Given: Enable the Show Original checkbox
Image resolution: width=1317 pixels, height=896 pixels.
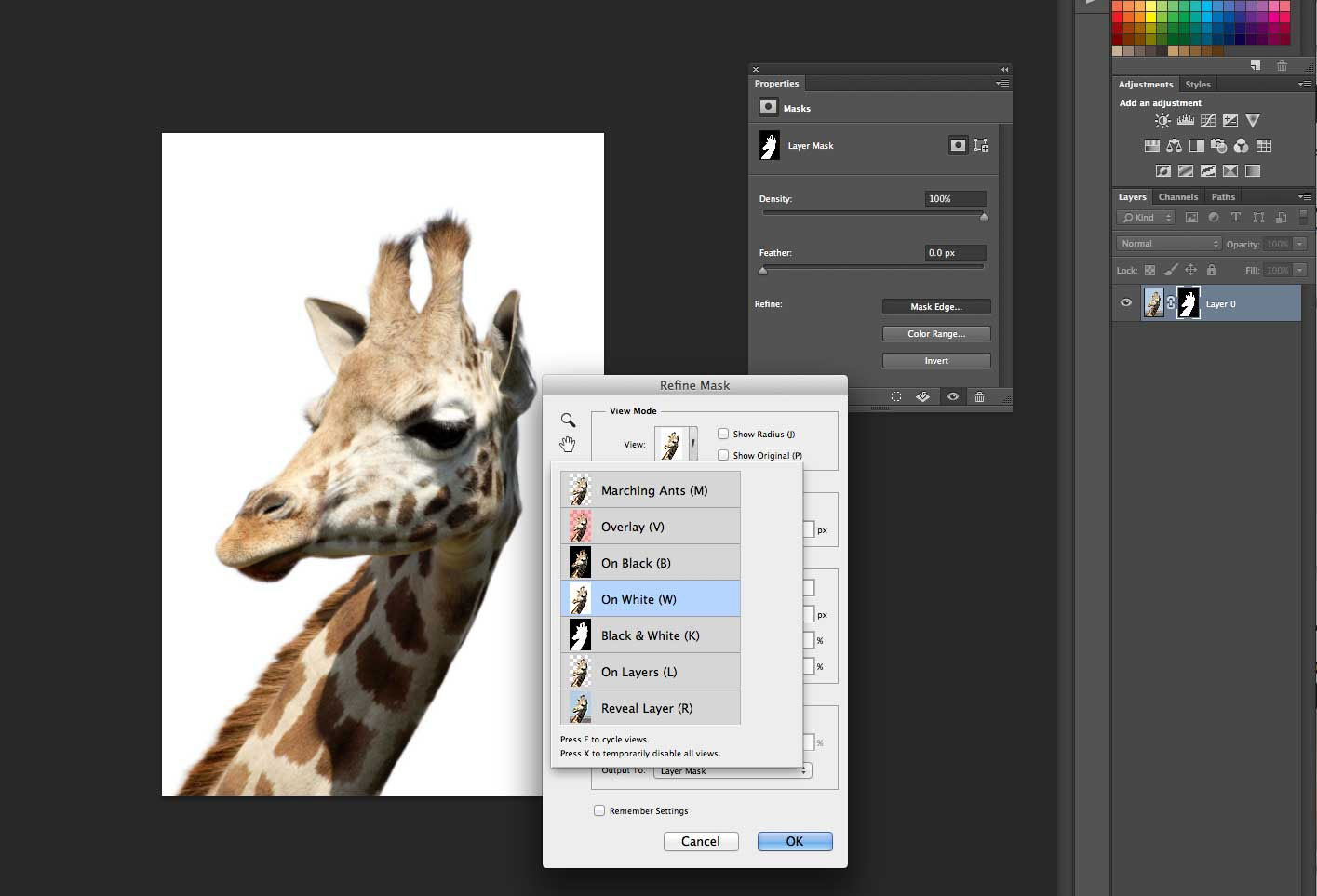Looking at the screenshot, I should (723, 455).
